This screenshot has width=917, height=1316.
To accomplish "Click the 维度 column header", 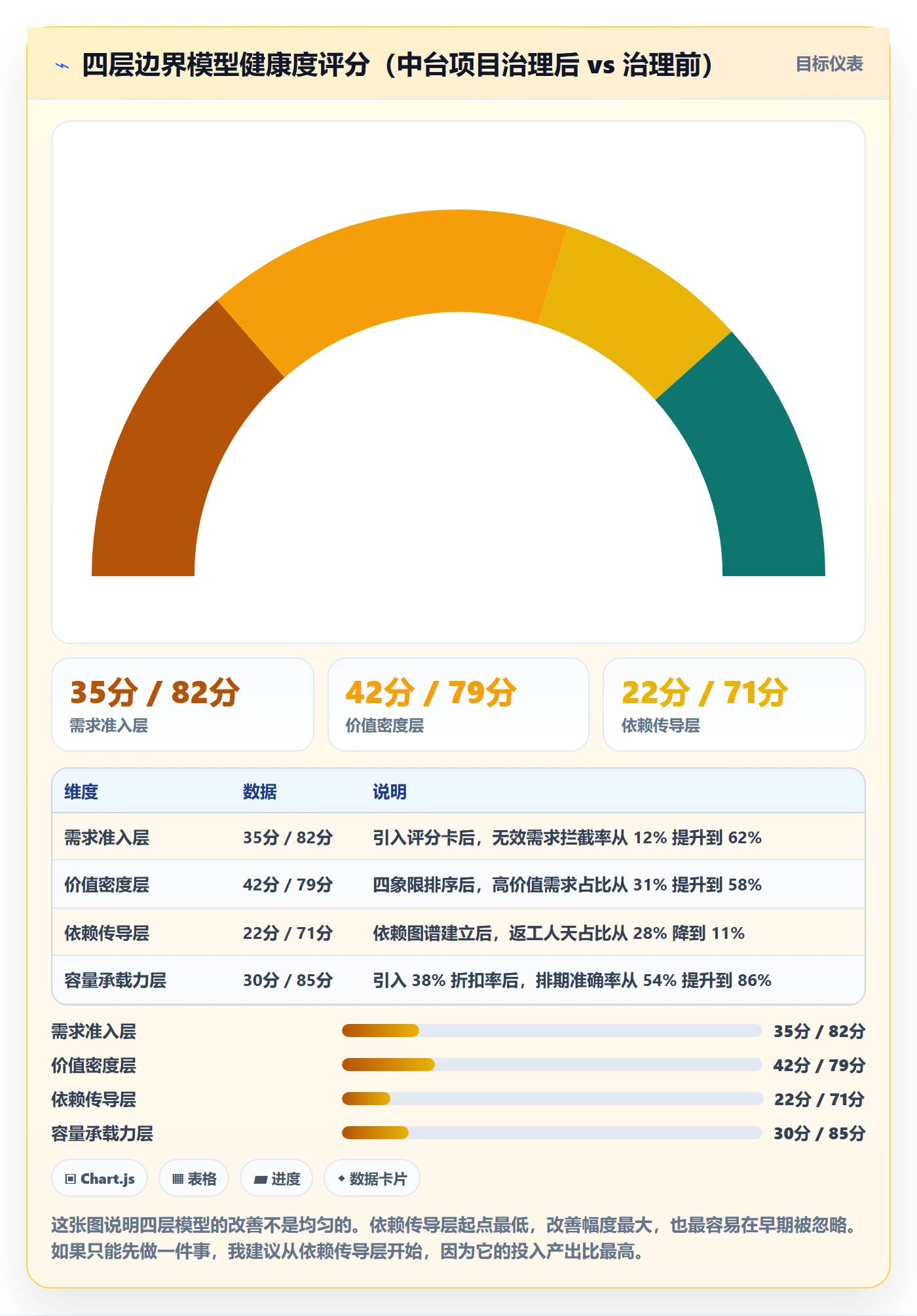I will [81, 792].
